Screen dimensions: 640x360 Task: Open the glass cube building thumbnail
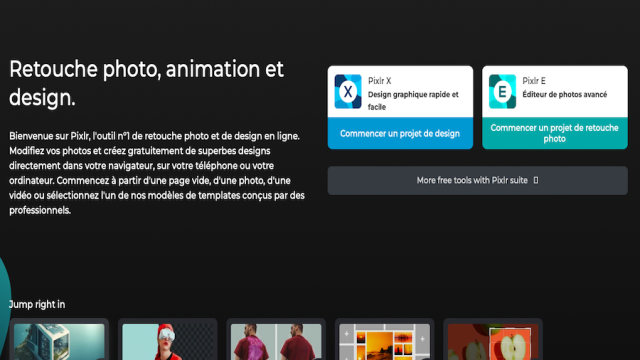coord(59,341)
